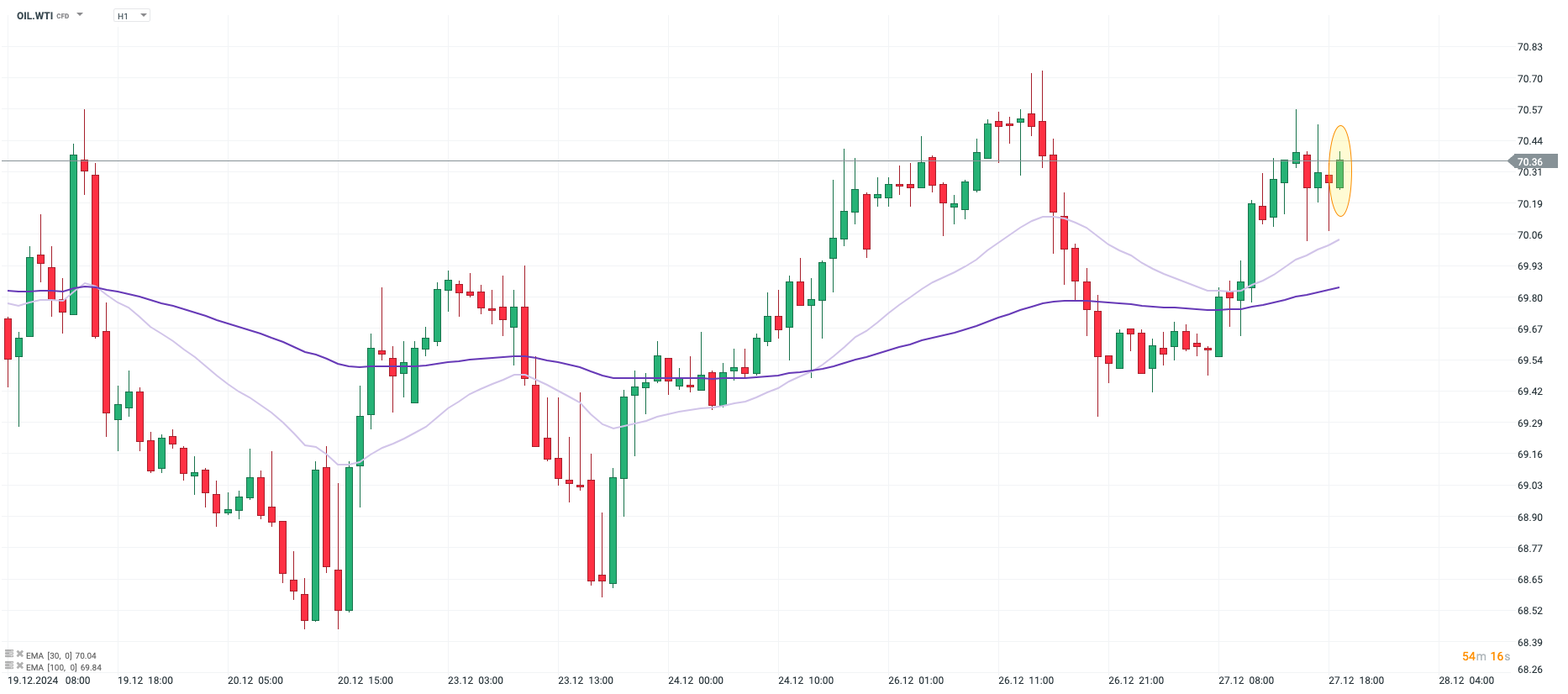Open settings icon for EMA 100 indicator
This screenshot has width=1568, height=694.
click(9, 665)
